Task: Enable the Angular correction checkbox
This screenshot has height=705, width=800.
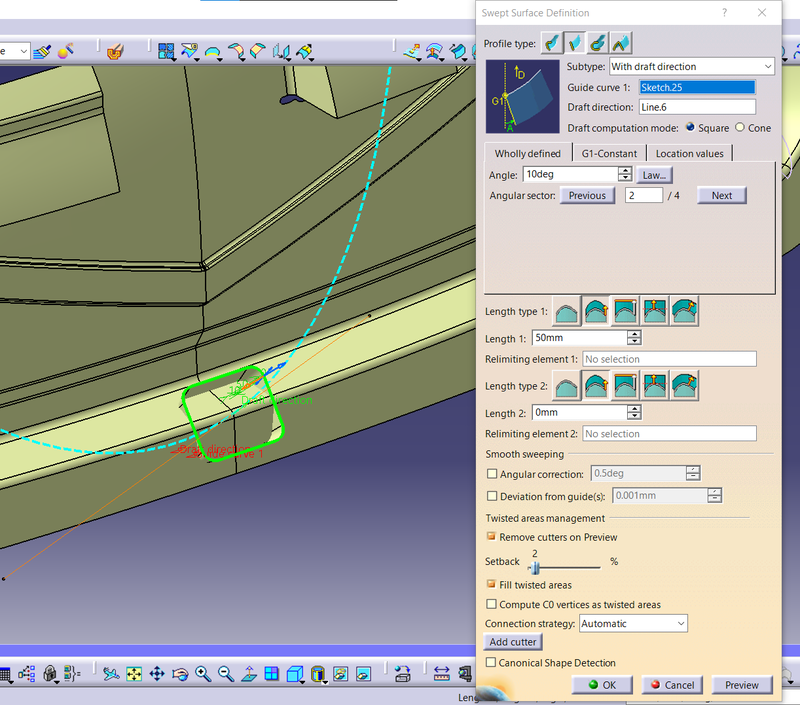Action: click(x=491, y=474)
